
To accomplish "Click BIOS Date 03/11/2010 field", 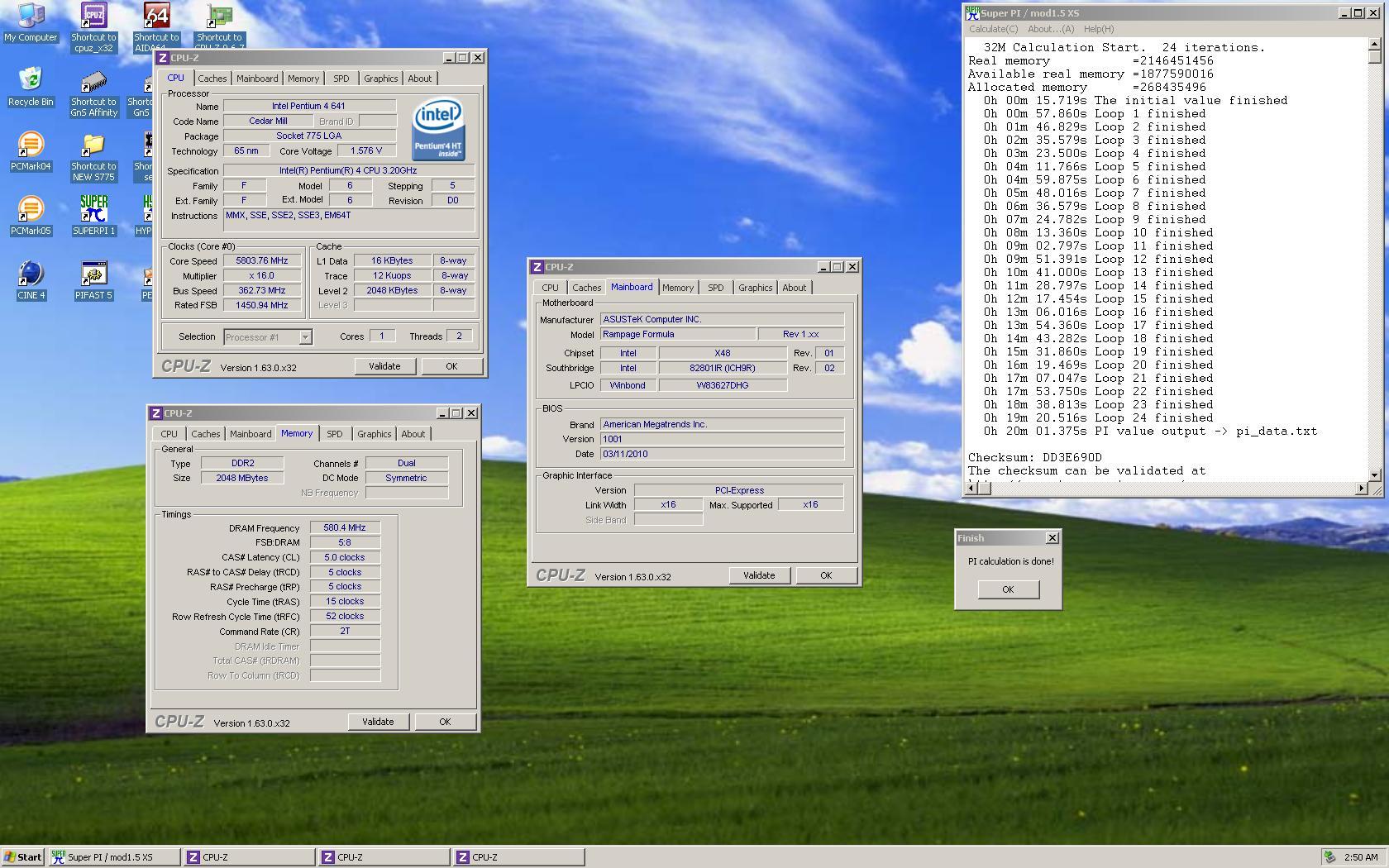I will 722,454.
